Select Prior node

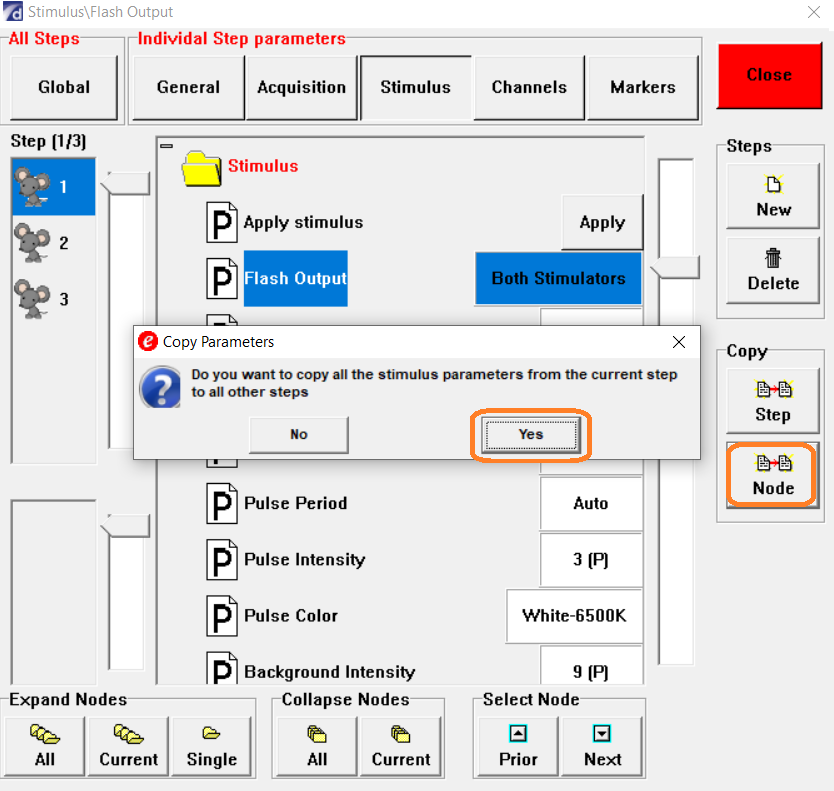(x=518, y=746)
